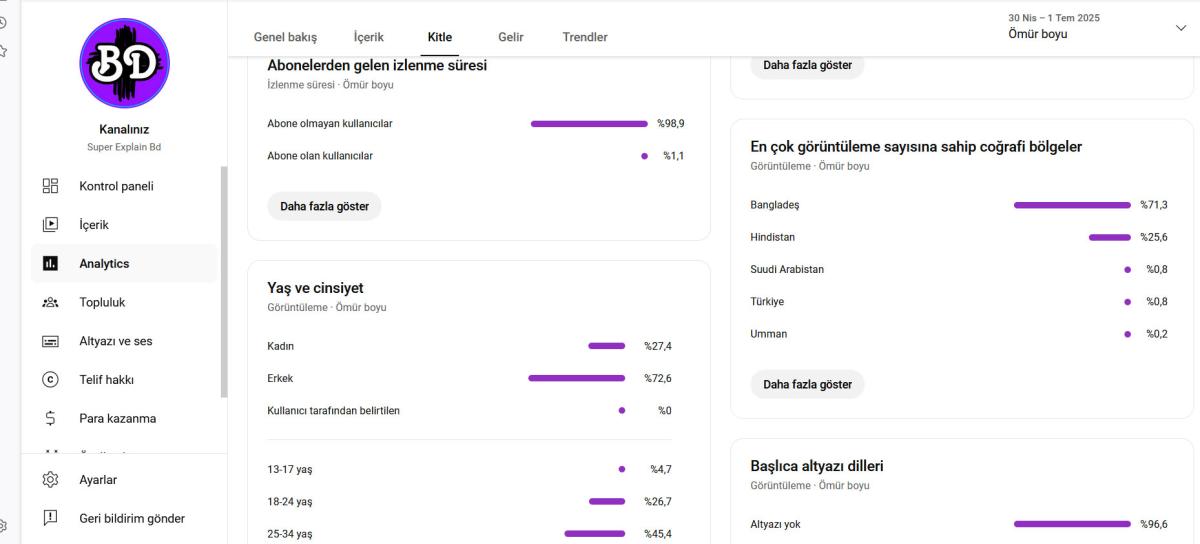Select the Analytics bar chart icon

50,264
